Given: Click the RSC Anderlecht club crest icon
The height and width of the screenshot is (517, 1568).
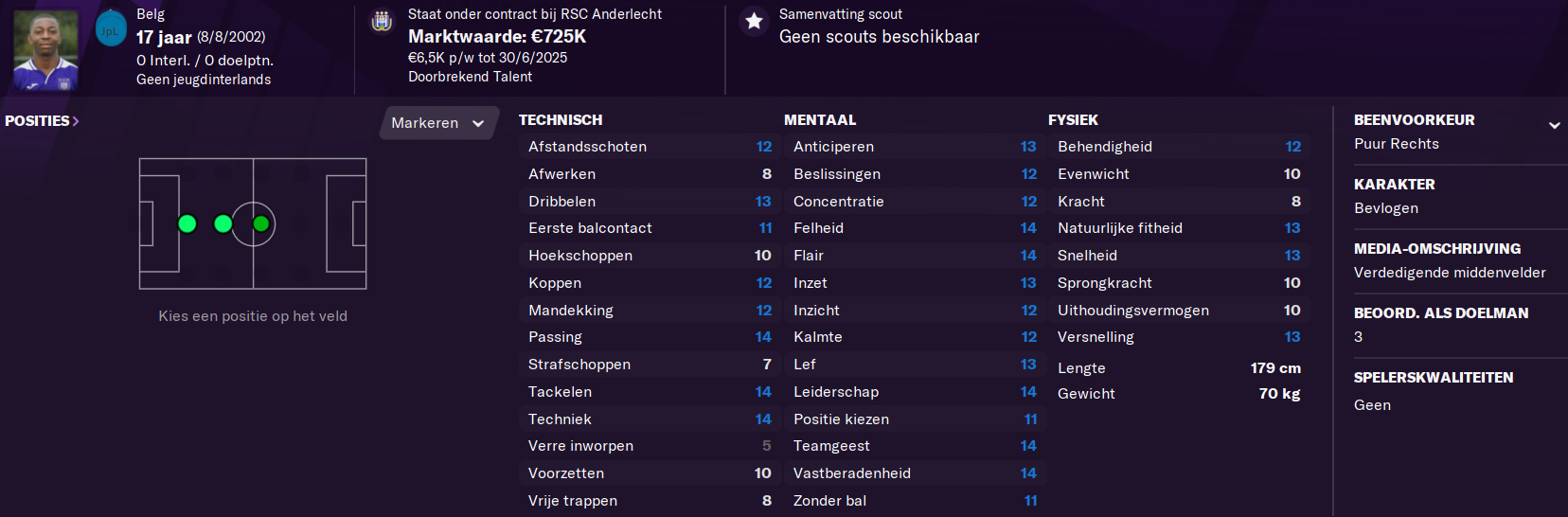Looking at the screenshot, I should click(x=382, y=21).
